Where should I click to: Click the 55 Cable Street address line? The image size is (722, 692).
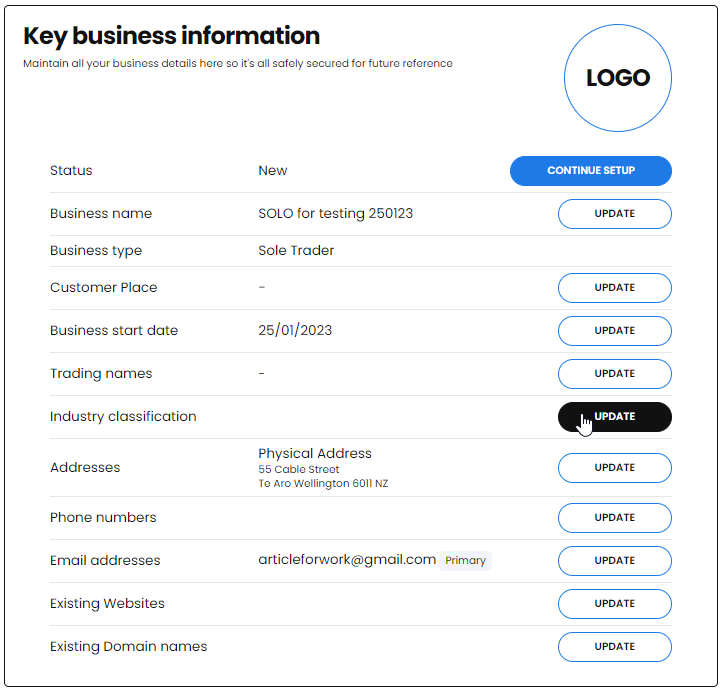pos(298,469)
